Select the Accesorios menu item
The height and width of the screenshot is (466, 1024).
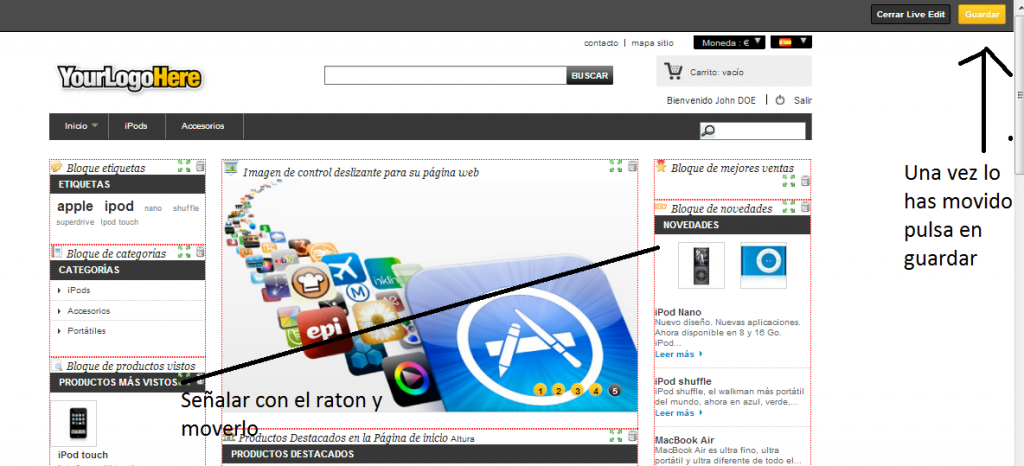202,126
